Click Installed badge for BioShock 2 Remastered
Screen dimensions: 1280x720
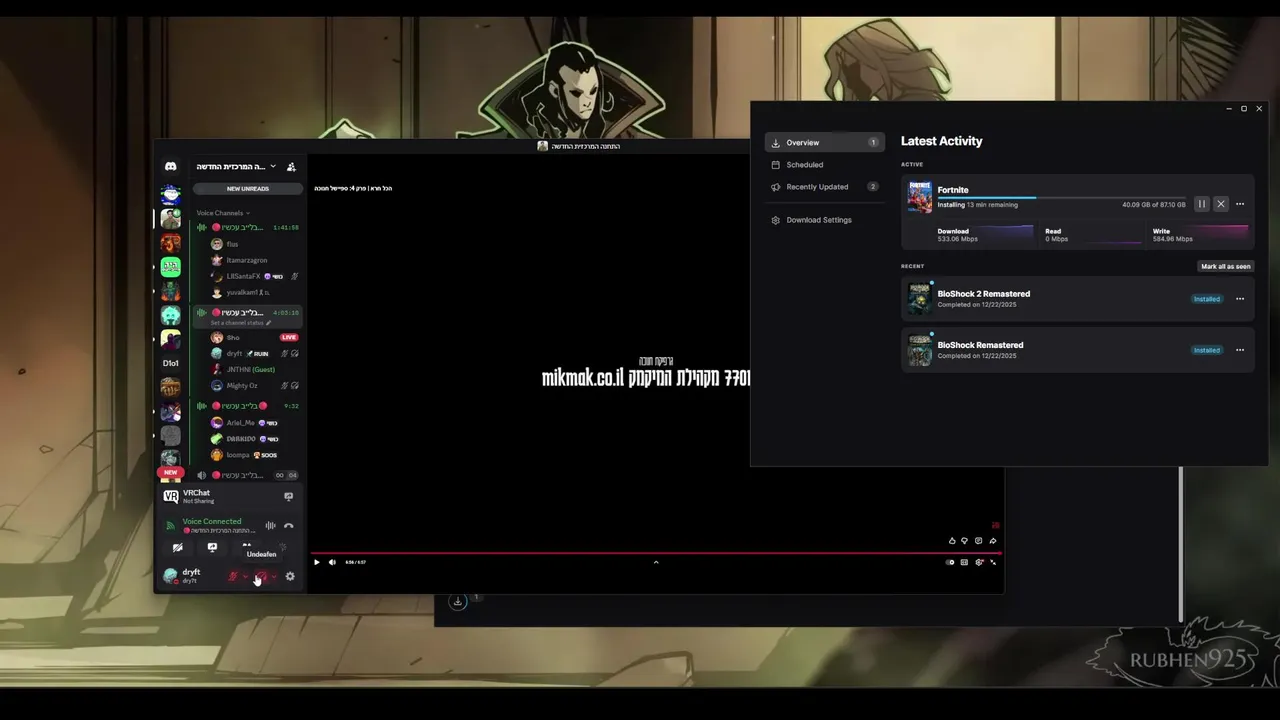(1206, 299)
